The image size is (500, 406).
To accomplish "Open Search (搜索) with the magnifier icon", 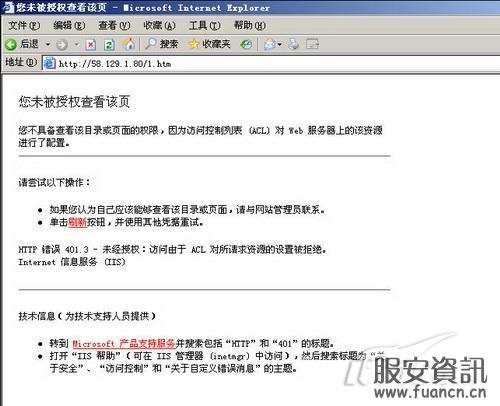I will (x=150, y=44).
